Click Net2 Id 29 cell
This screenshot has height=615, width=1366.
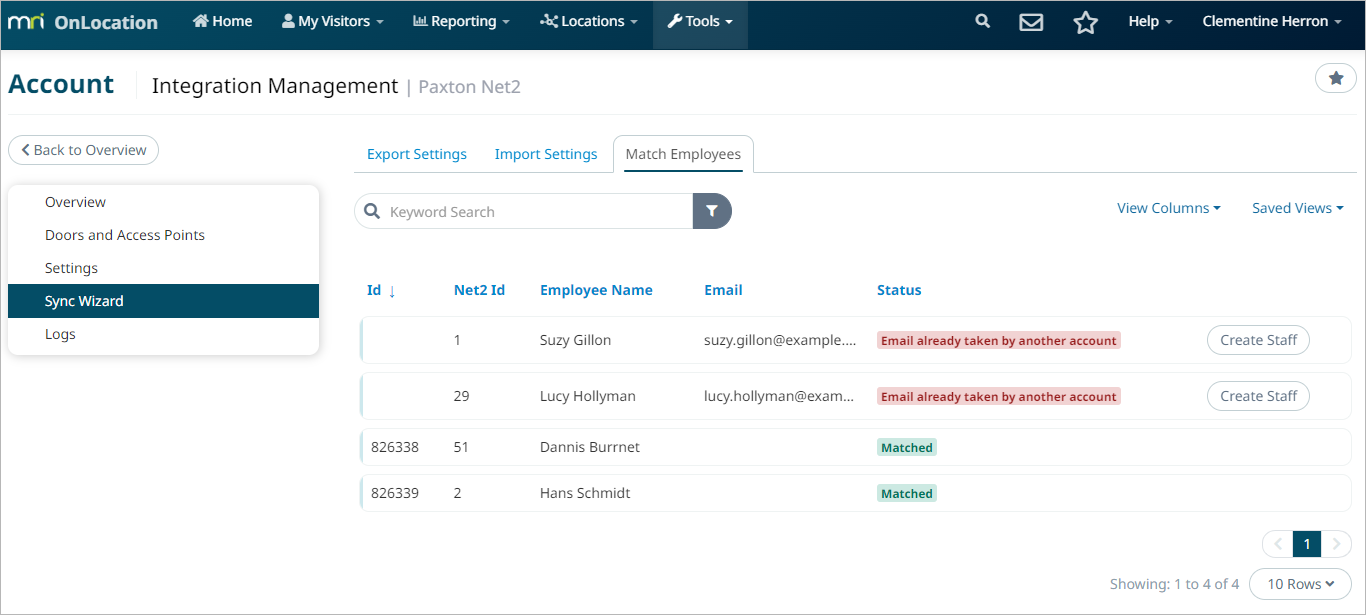tap(461, 396)
